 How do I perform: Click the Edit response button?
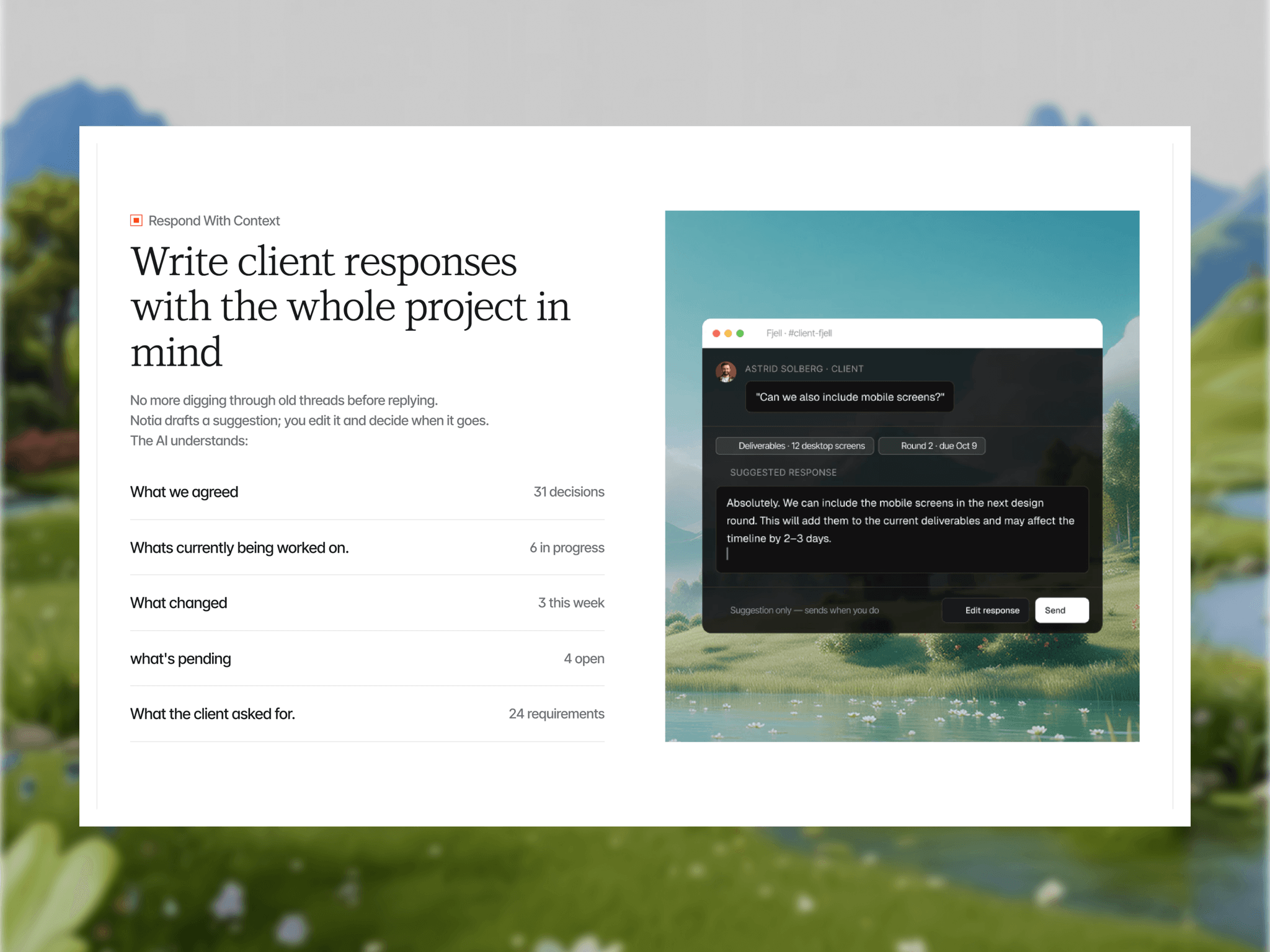click(x=985, y=610)
